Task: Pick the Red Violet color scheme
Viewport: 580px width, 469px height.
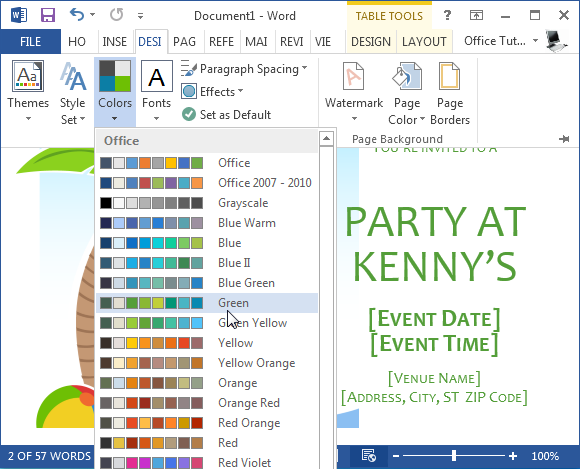Action: click(x=207, y=462)
